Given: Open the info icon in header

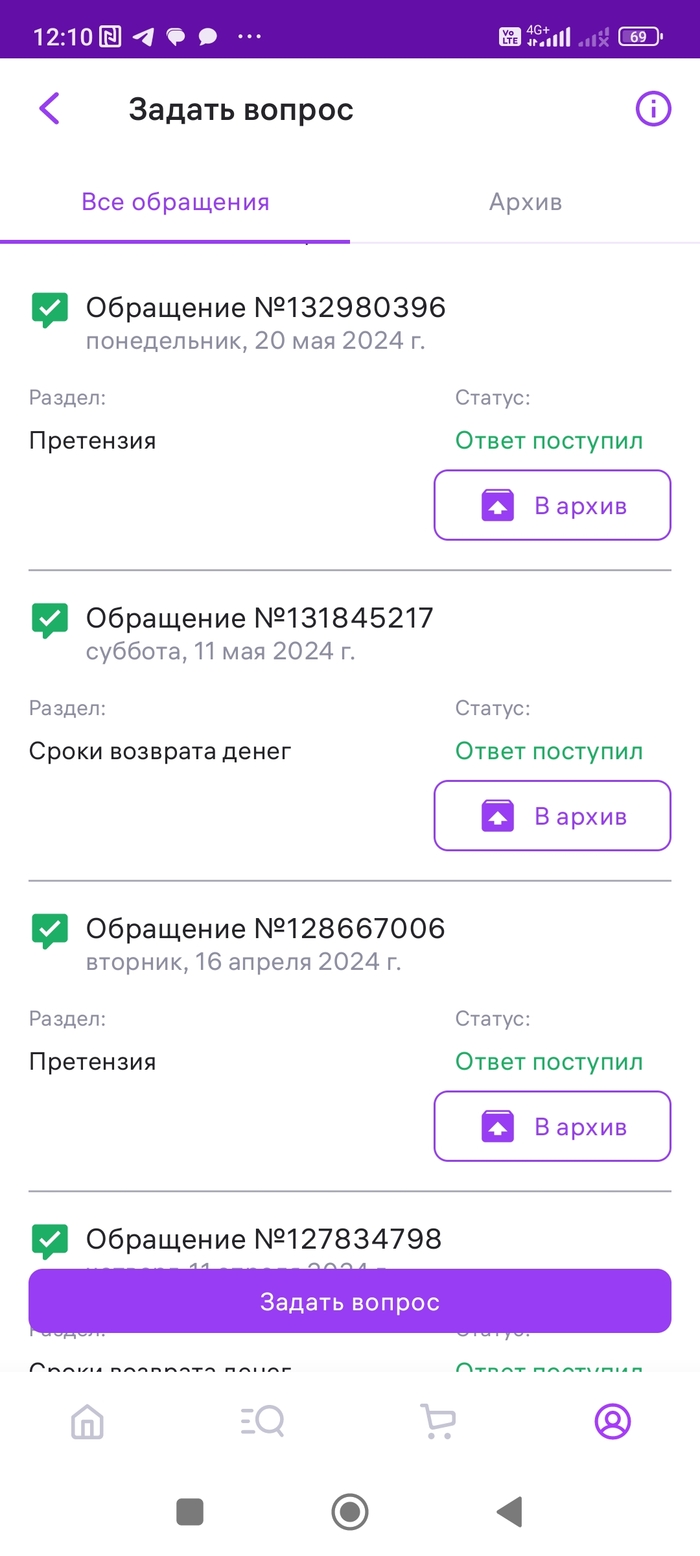Looking at the screenshot, I should coord(653,109).
